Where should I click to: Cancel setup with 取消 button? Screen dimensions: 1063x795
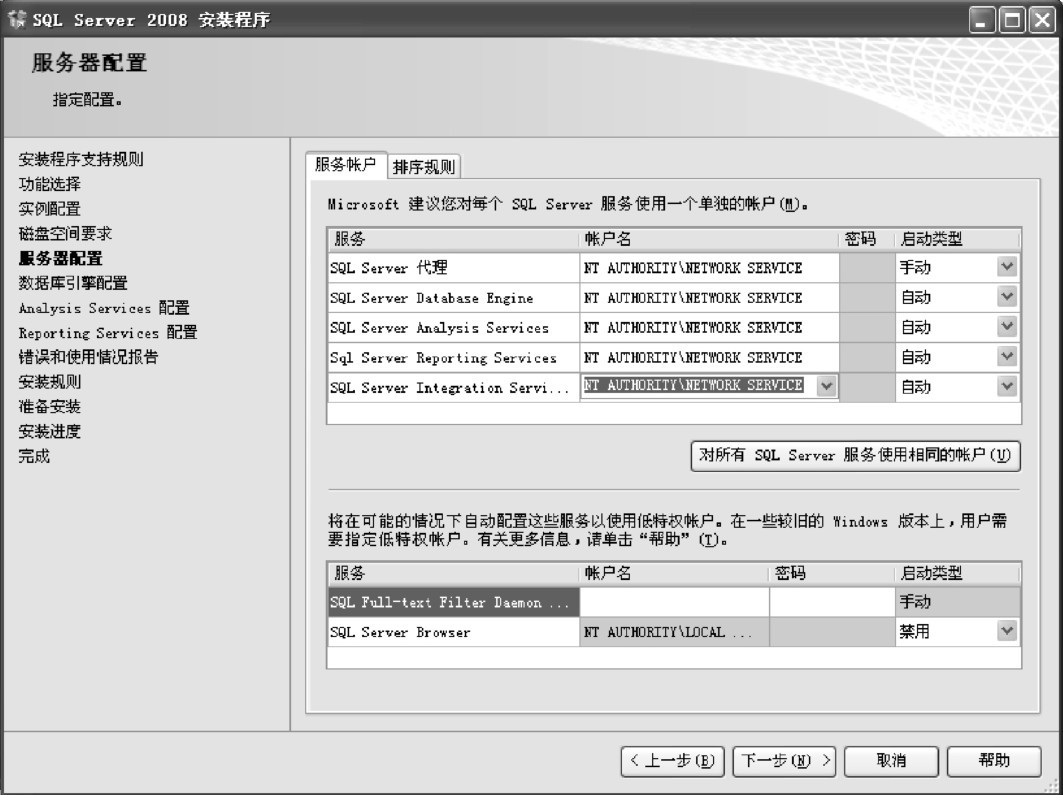891,761
